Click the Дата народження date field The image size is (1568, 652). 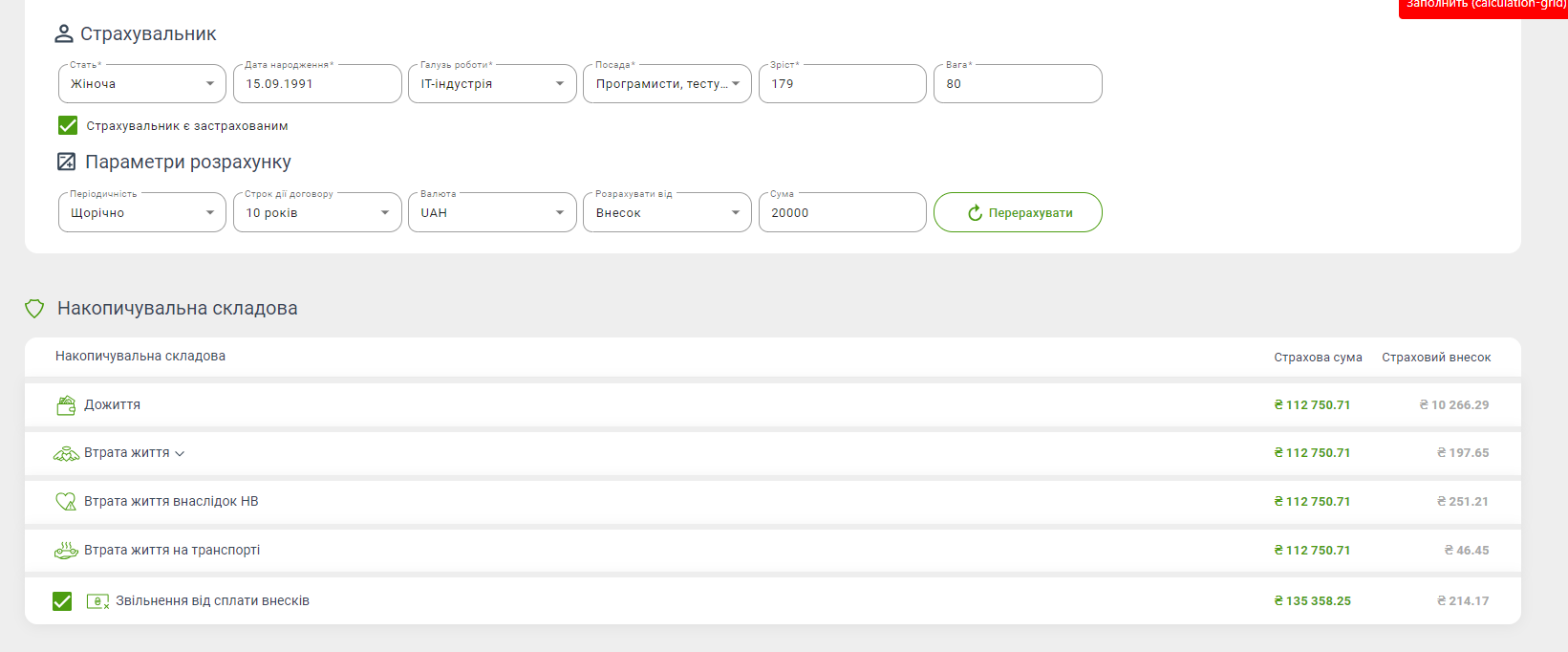[x=316, y=84]
